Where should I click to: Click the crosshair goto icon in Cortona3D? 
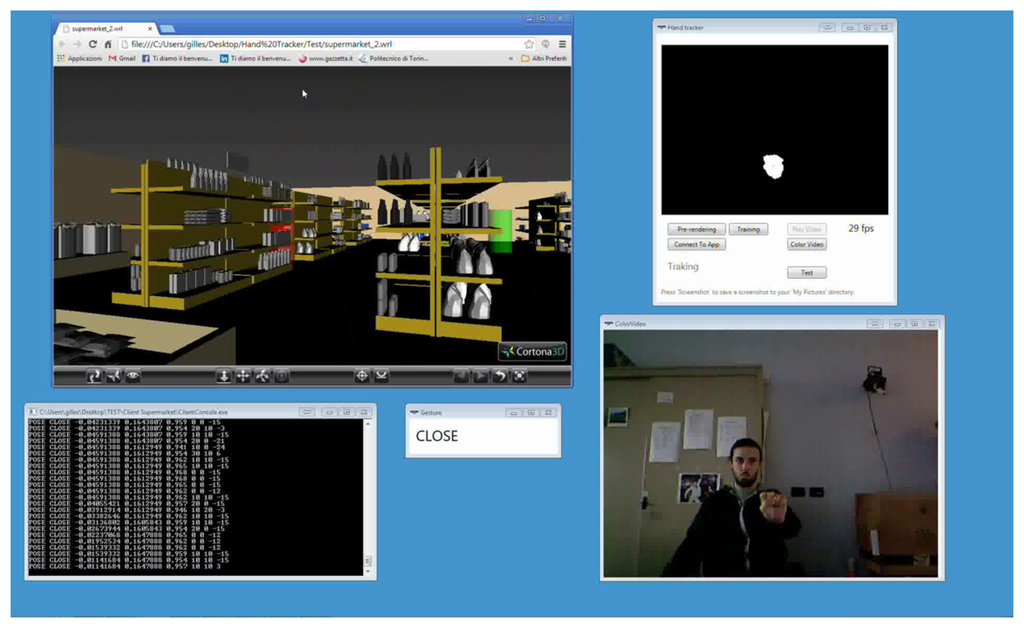362,376
